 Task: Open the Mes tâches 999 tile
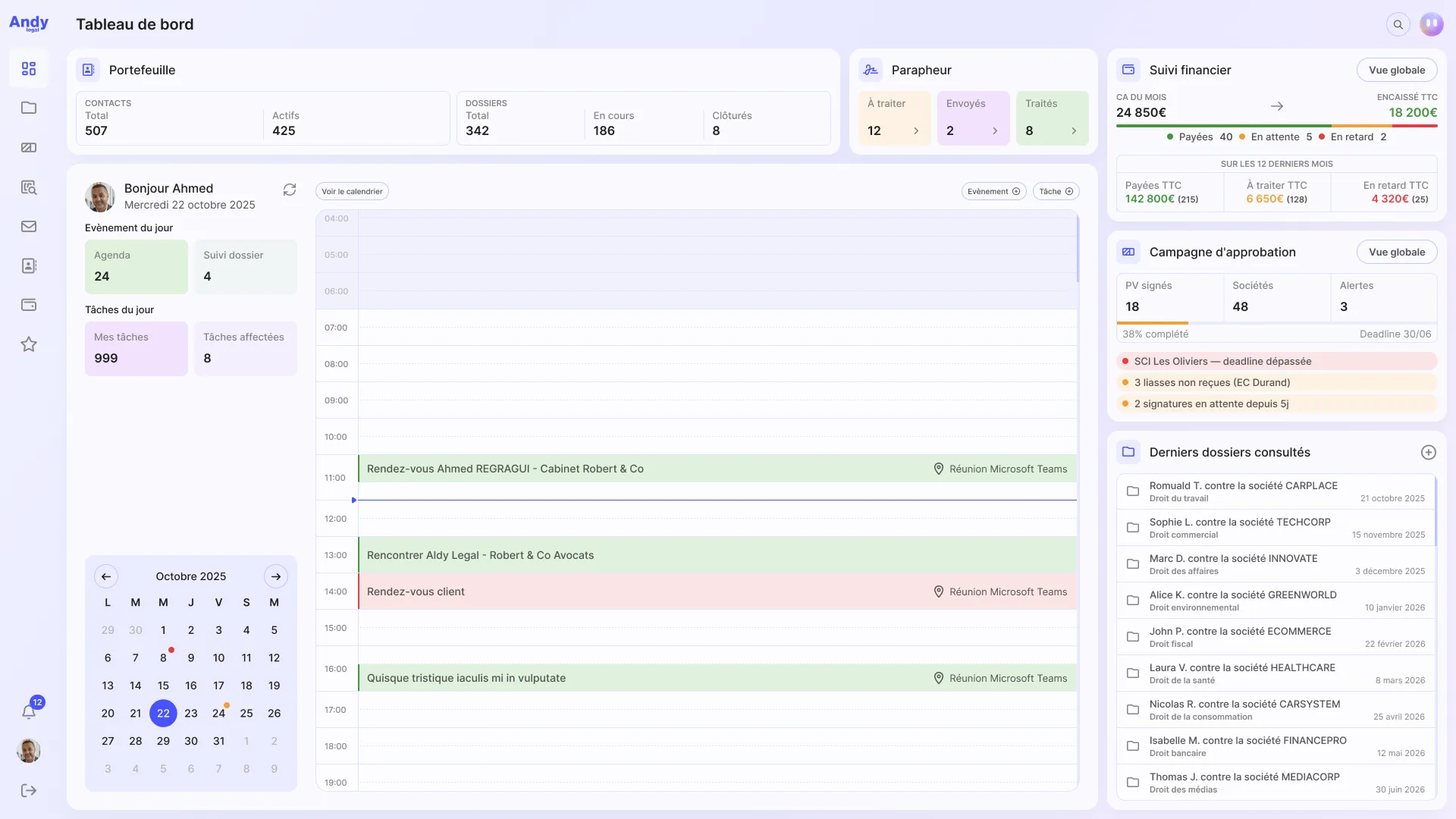pyautogui.click(x=136, y=349)
